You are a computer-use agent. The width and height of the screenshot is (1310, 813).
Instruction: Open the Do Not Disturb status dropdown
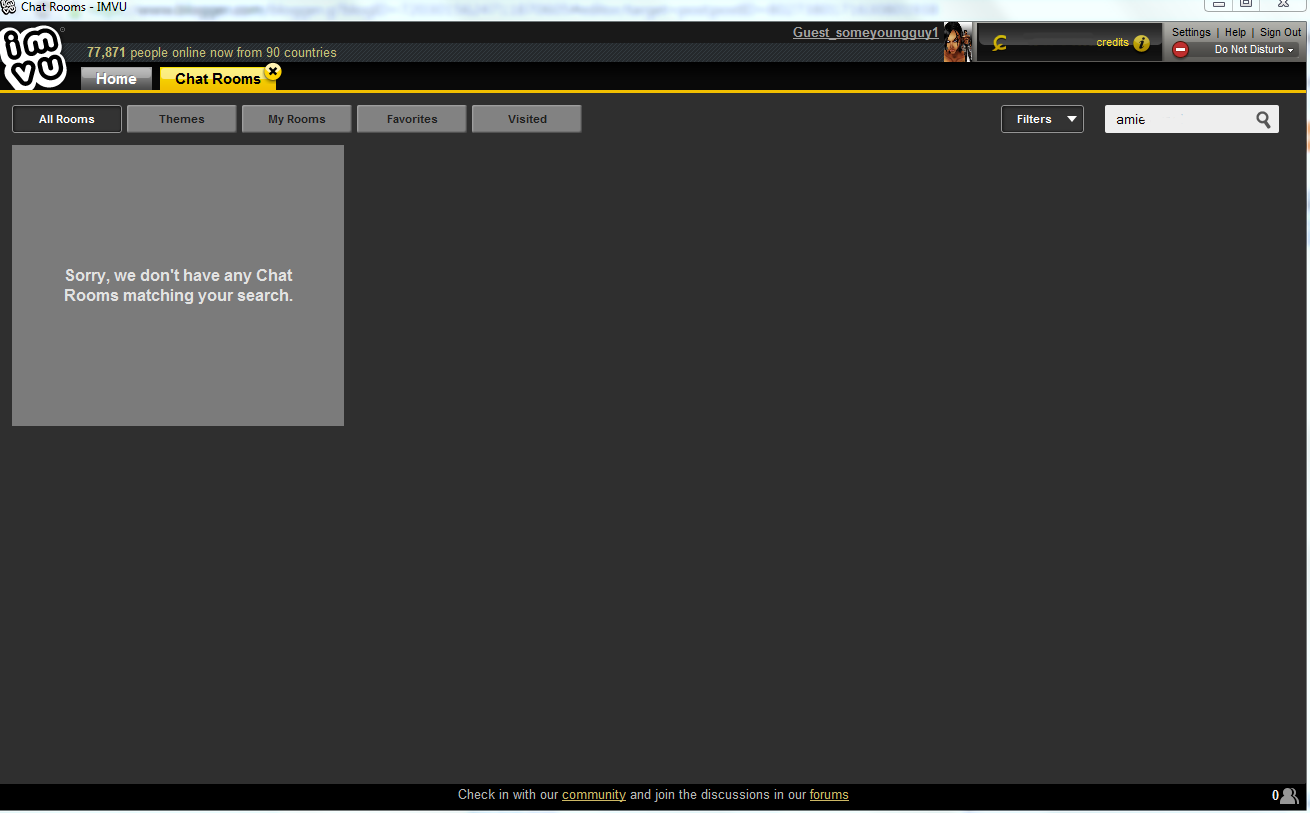pyautogui.click(x=1254, y=50)
